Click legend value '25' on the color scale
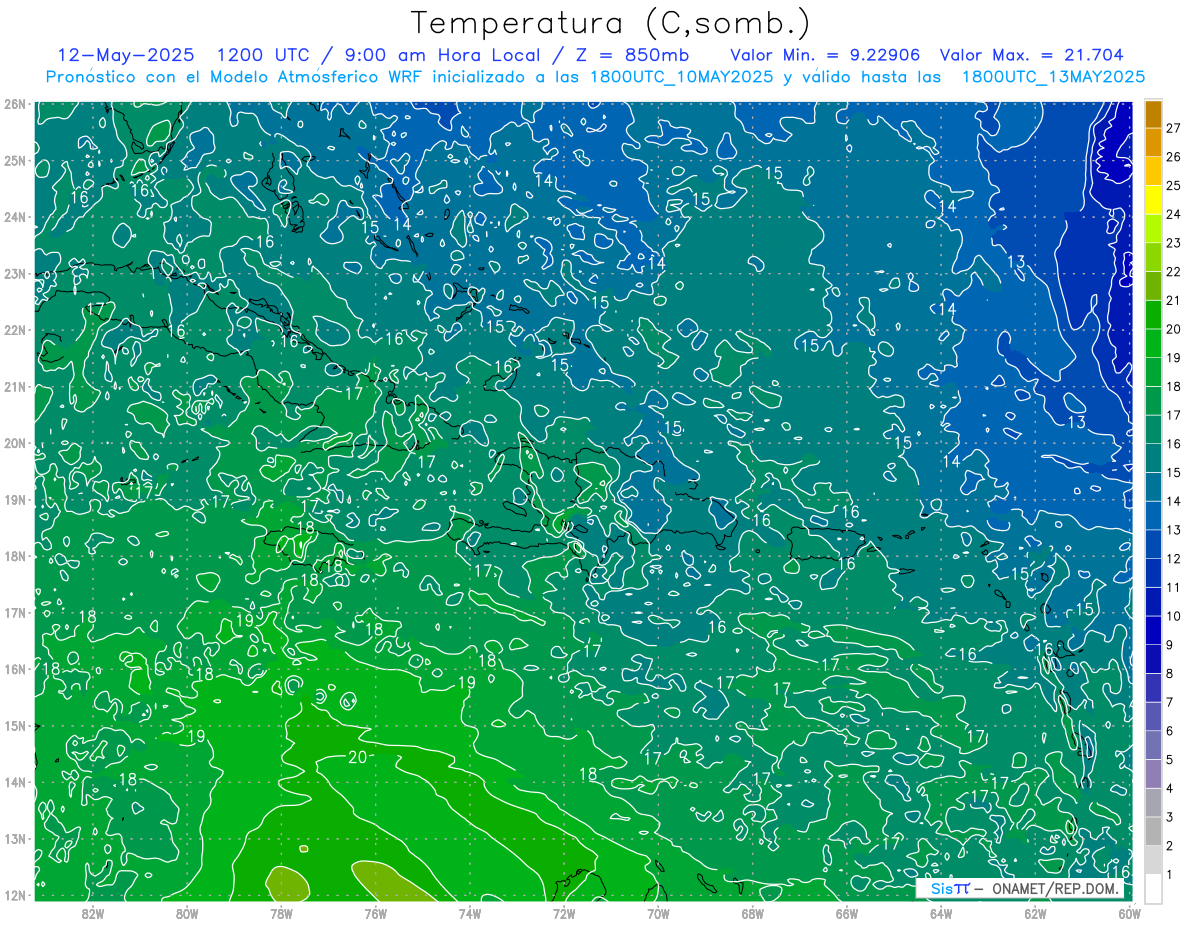This screenshot has width=1200, height=927. 1173,186
